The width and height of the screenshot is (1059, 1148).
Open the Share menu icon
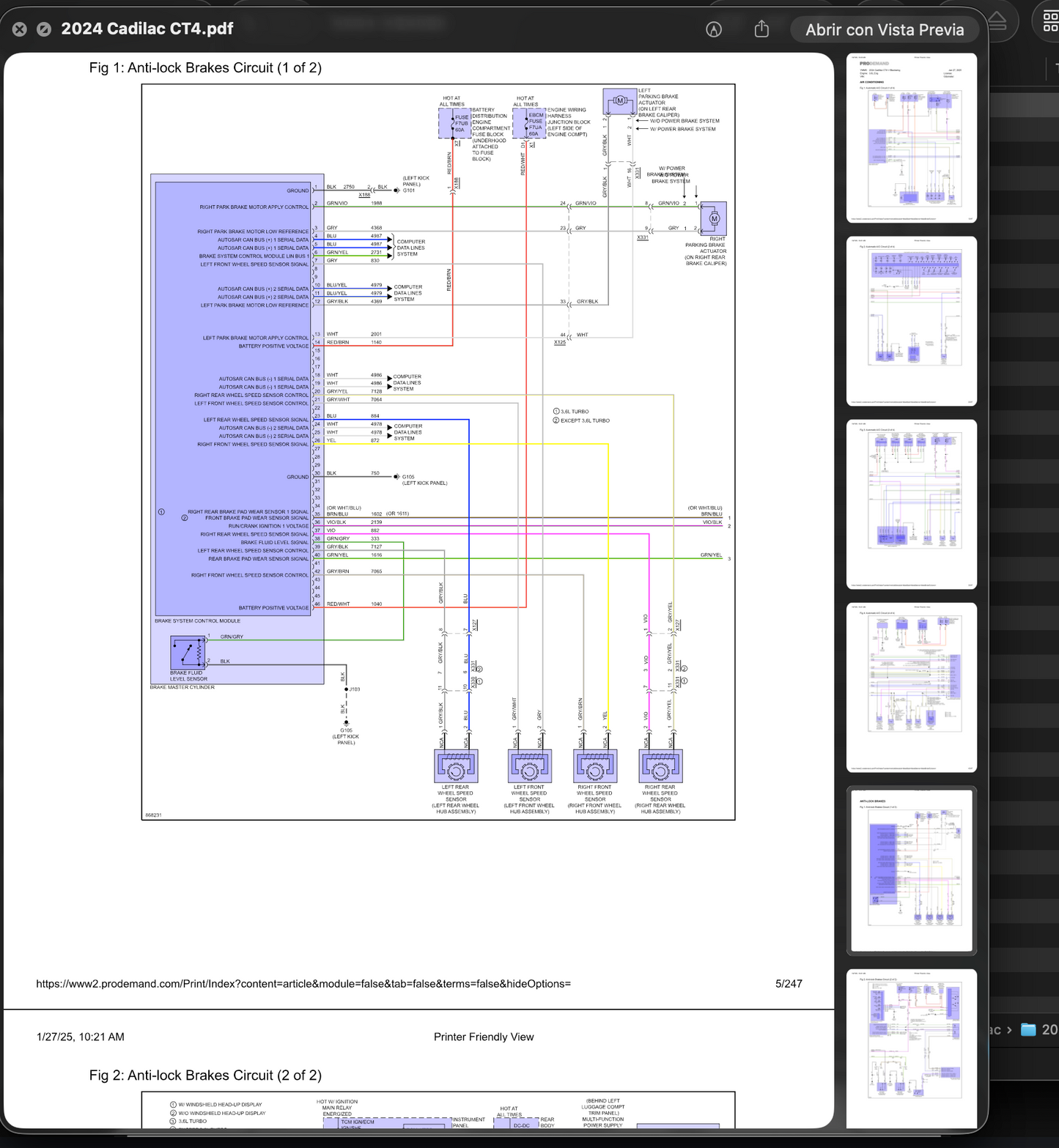761,29
